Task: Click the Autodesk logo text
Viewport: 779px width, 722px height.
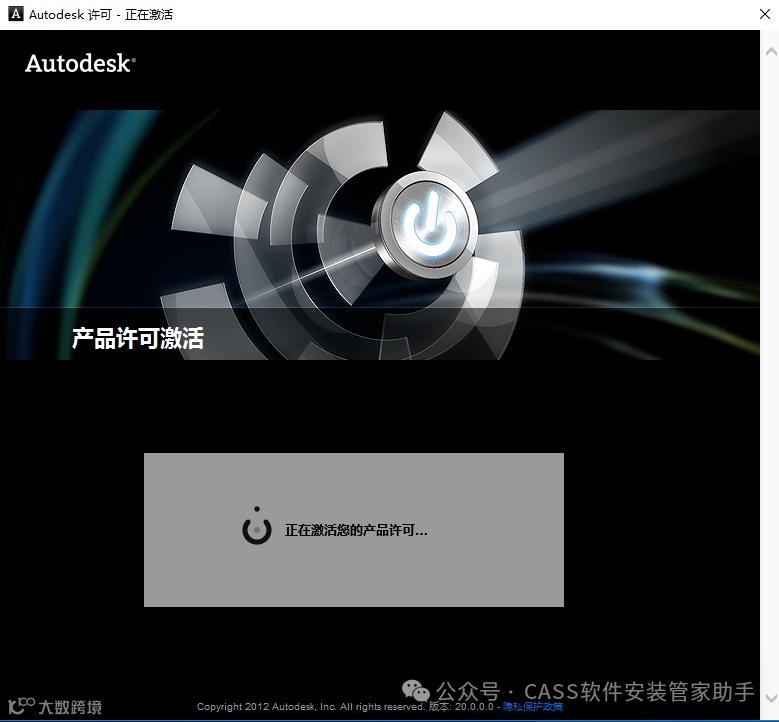Action: [80, 64]
